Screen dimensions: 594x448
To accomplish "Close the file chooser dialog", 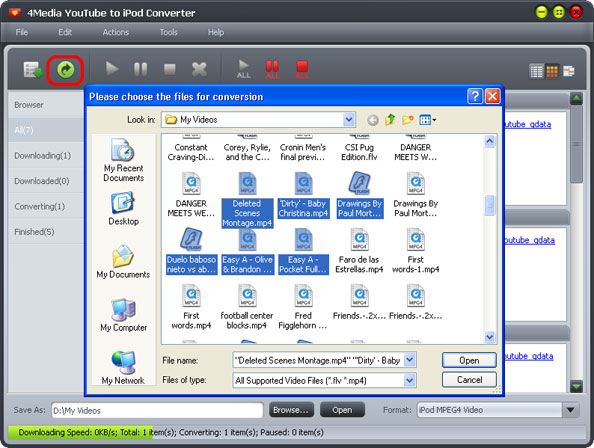I will (x=492, y=96).
